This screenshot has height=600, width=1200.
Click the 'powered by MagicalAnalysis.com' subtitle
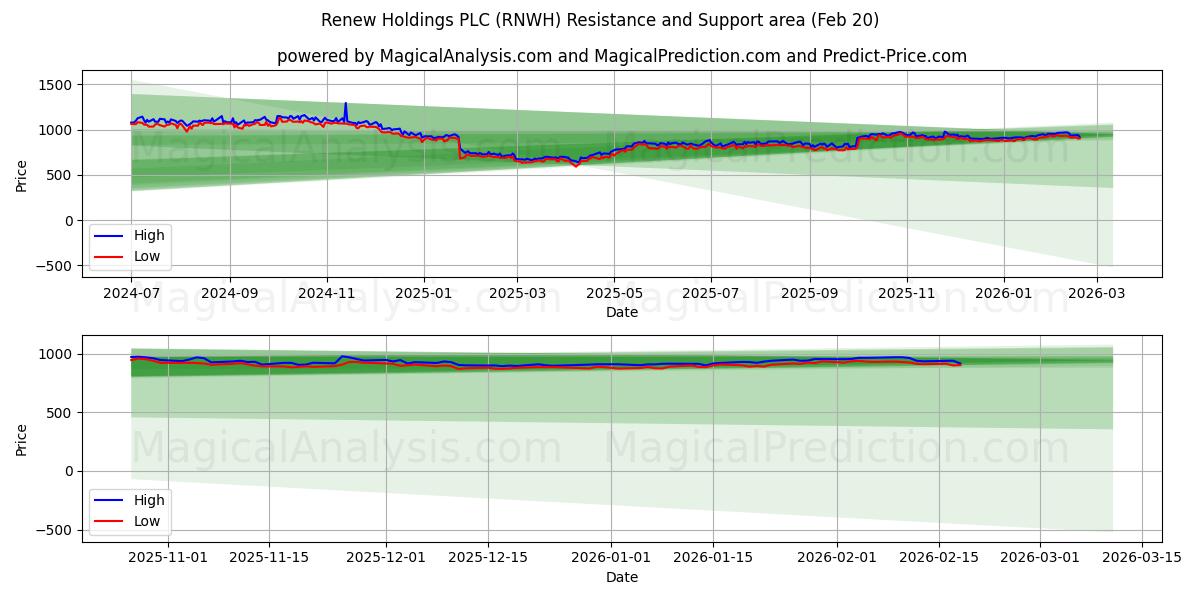click(622, 56)
